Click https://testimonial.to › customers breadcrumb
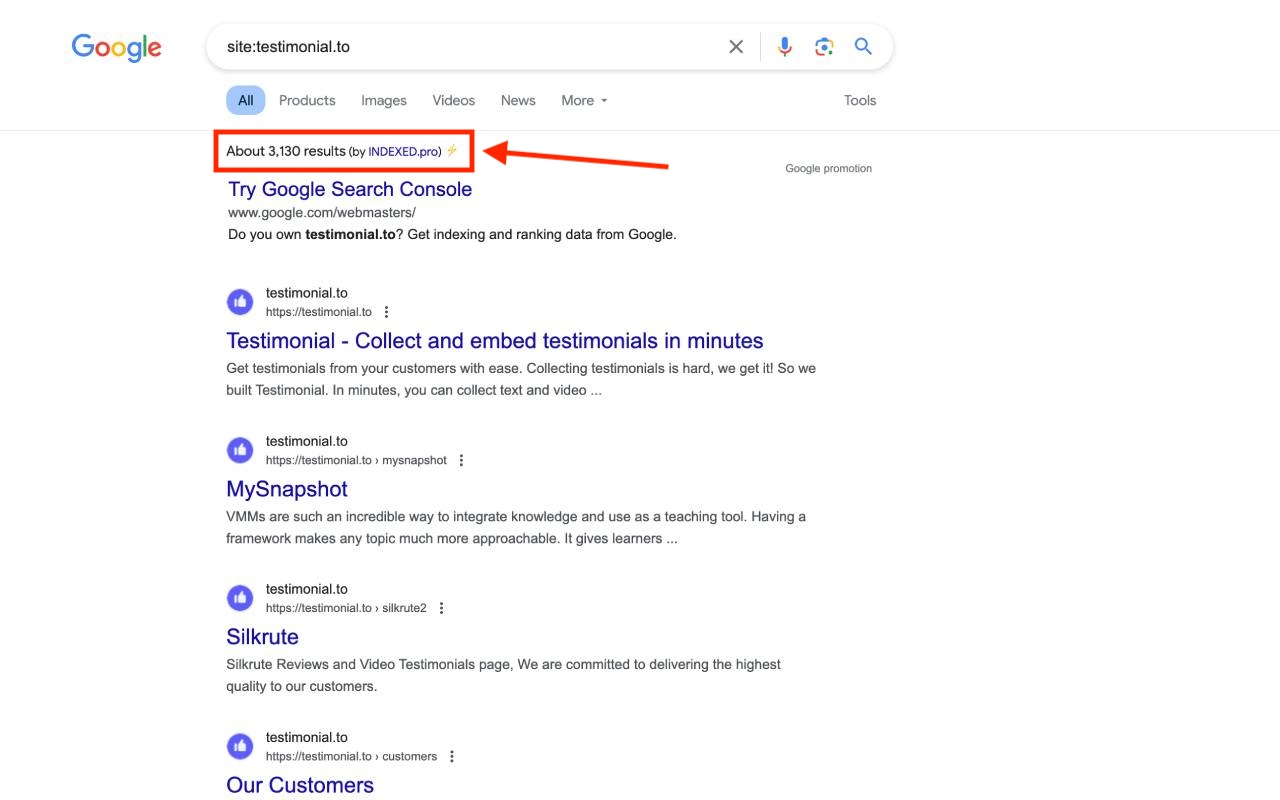This screenshot has height=800, width=1280. 352,756
